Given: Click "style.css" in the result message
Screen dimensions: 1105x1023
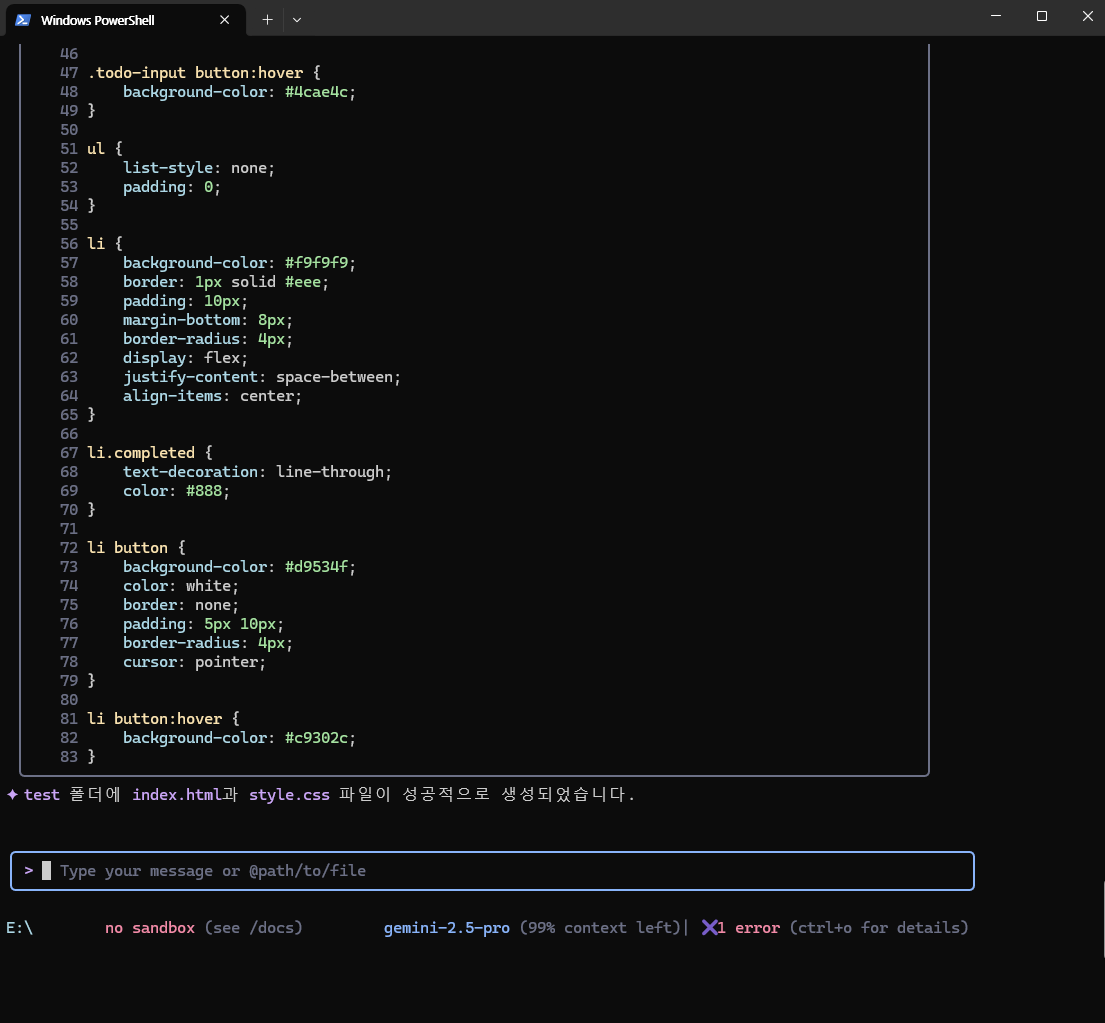Looking at the screenshot, I should (290, 795).
